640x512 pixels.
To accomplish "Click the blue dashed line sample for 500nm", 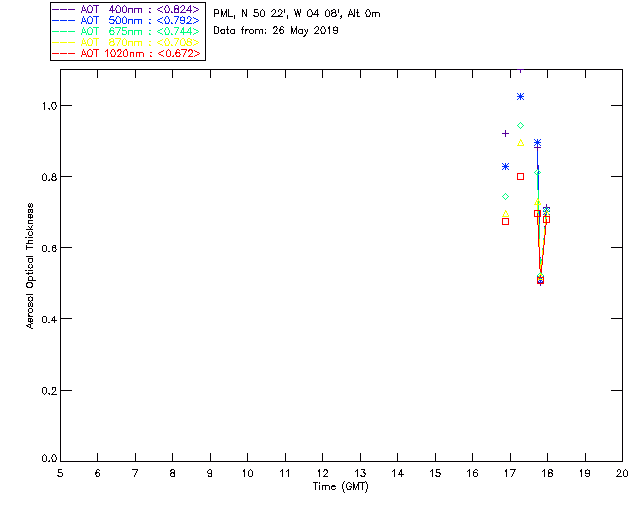I will (64, 20).
